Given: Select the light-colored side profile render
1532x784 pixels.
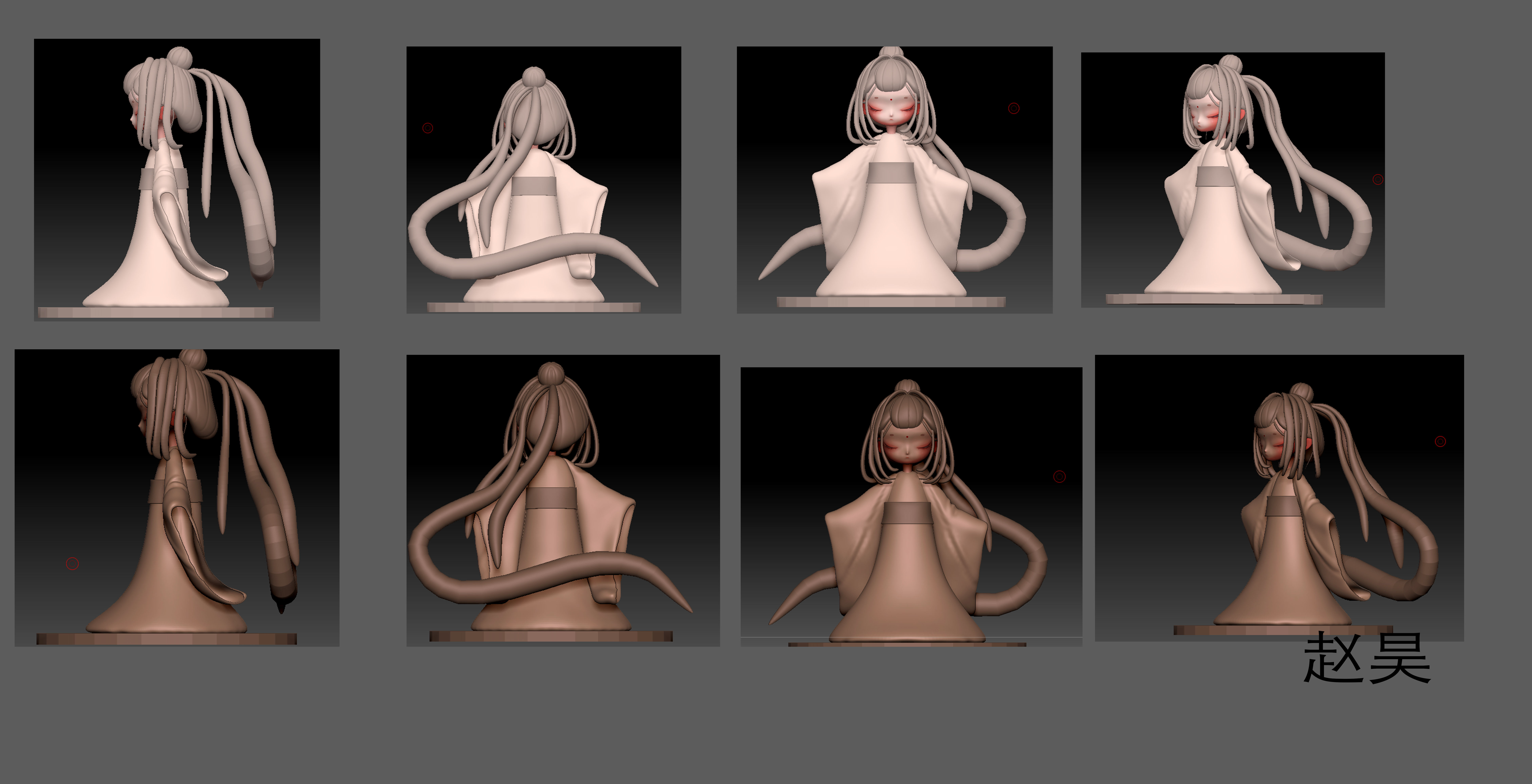Looking at the screenshot, I should click(177, 180).
